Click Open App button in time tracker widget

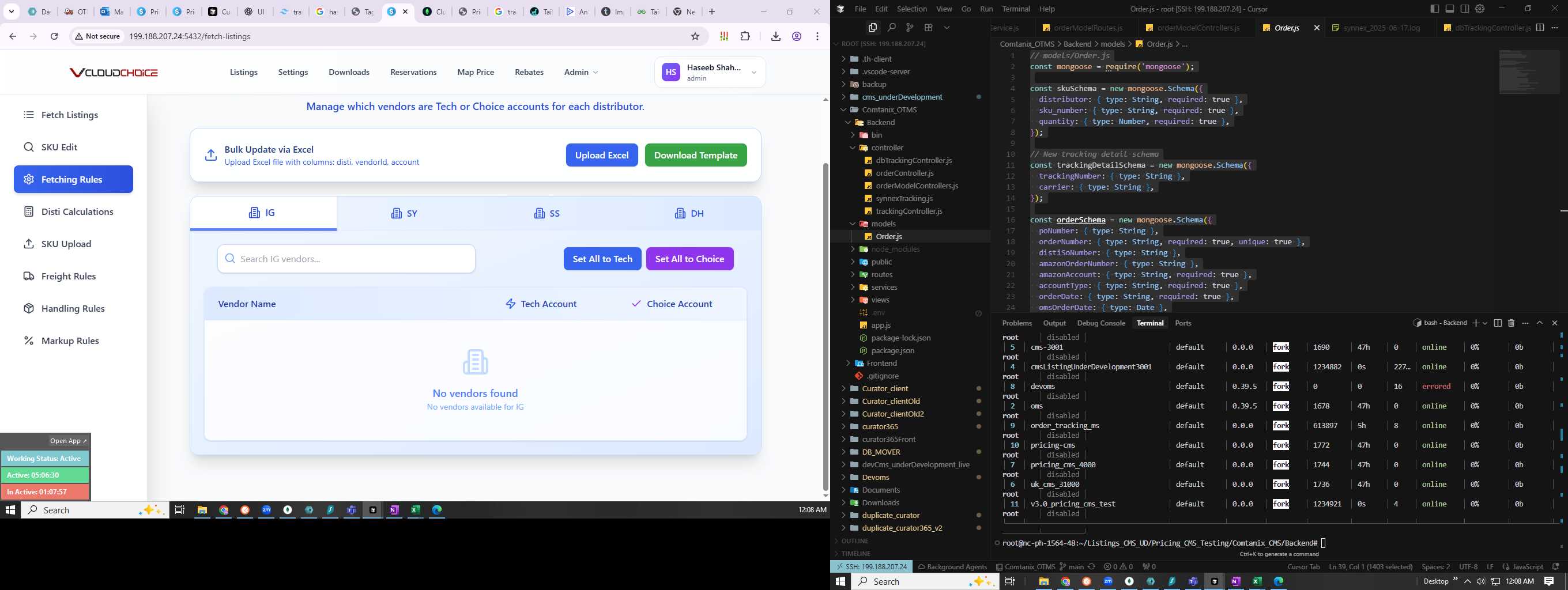click(x=68, y=441)
